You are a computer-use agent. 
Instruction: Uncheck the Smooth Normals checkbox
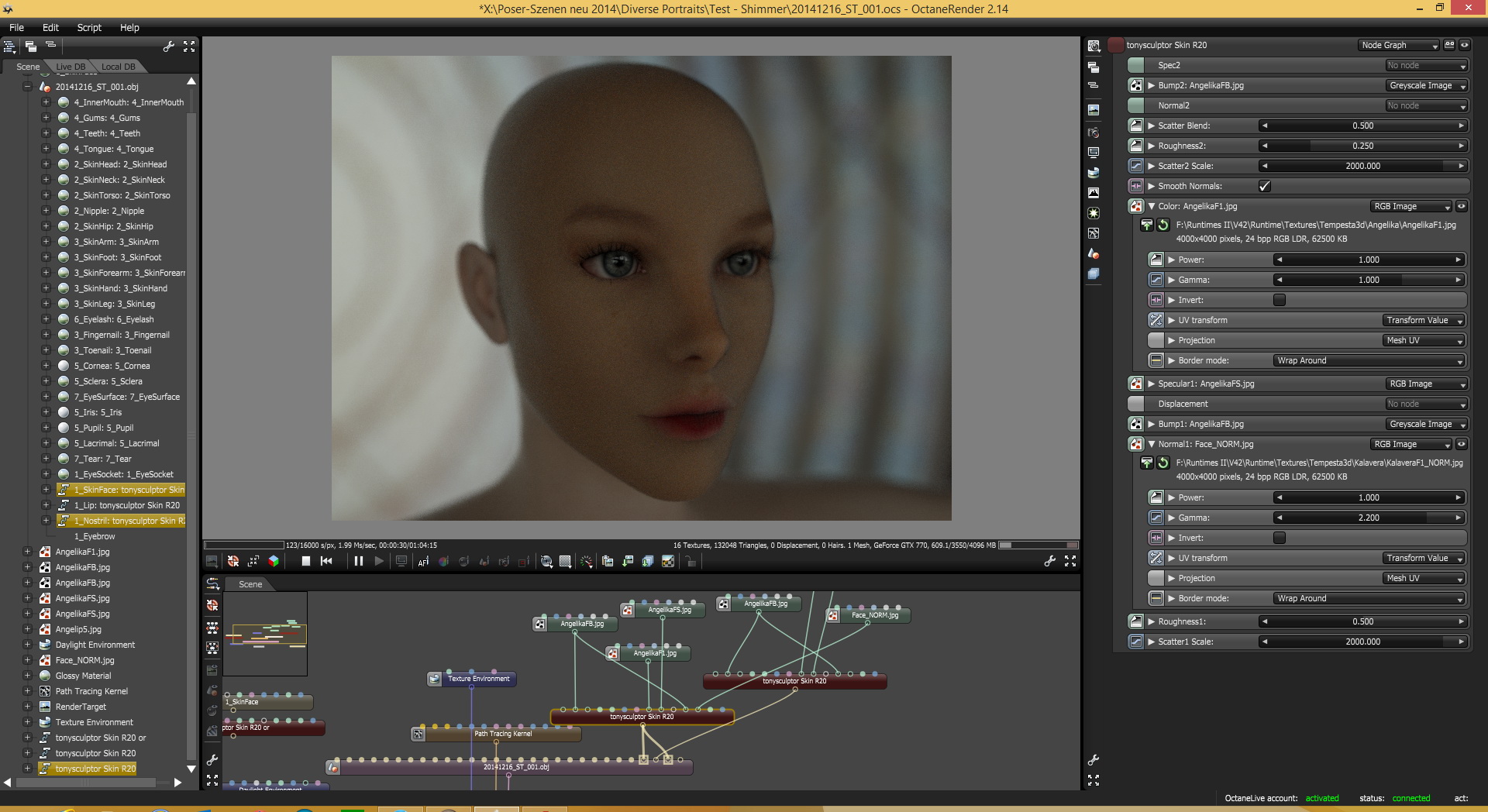(x=1265, y=186)
